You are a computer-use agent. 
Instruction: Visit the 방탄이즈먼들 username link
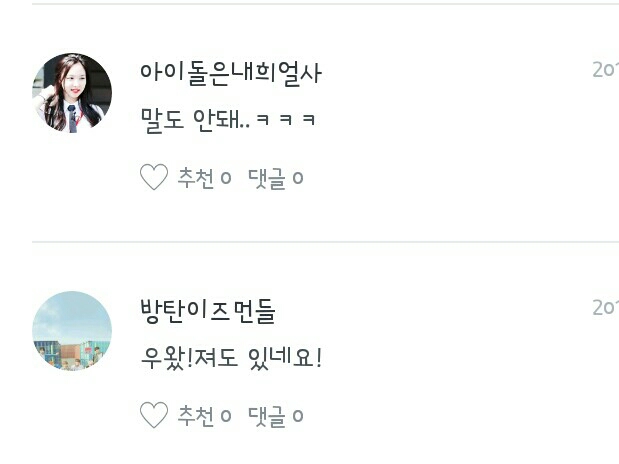[208, 312]
